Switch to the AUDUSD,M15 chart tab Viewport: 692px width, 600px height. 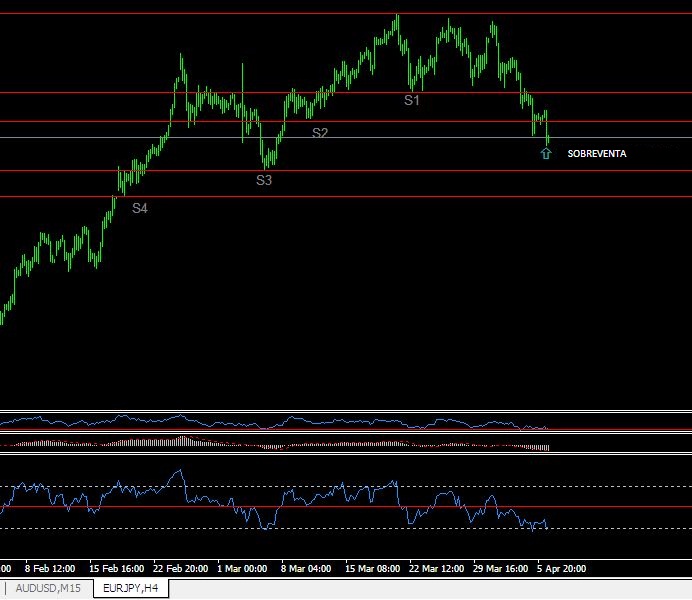48,588
